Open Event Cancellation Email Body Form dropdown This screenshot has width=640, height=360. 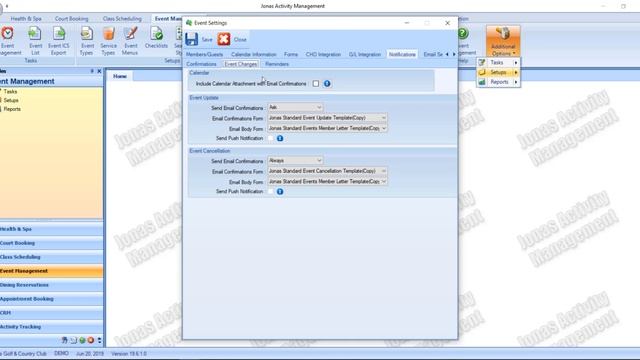(327, 181)
